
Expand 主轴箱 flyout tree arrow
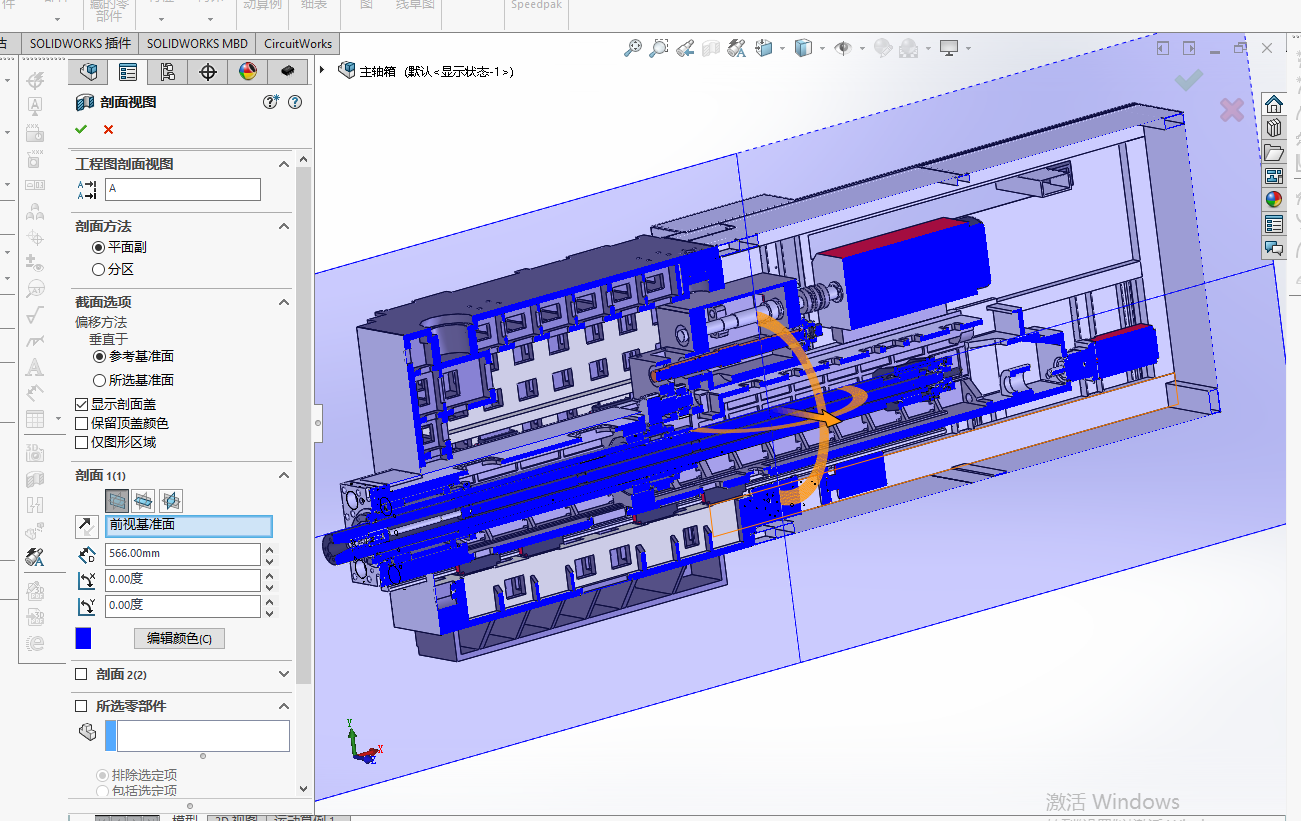pyautogui.click(x=322, y=70)
